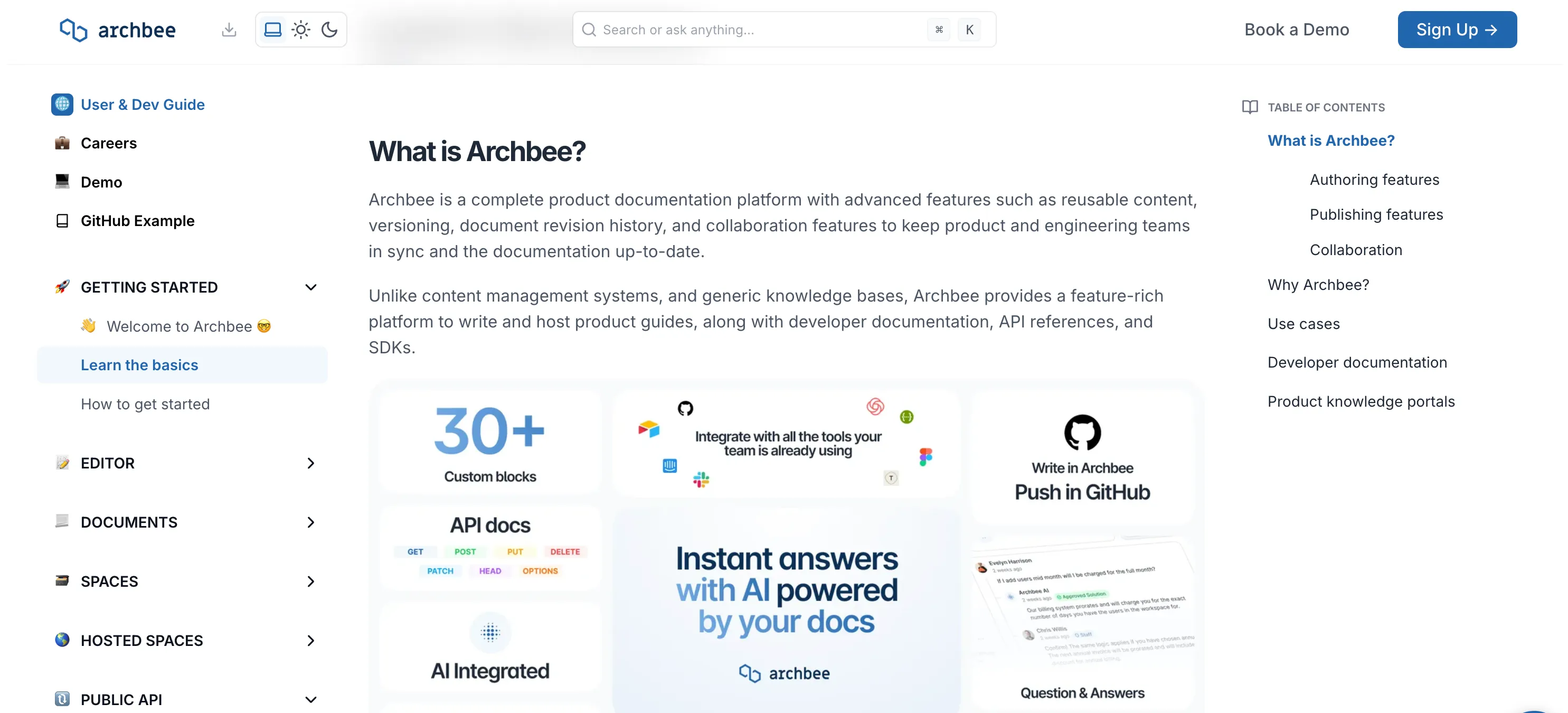This screenshot has width=1568, height=713.
Task: Click the Table of Contents book icon
Action: (1250, 107)
